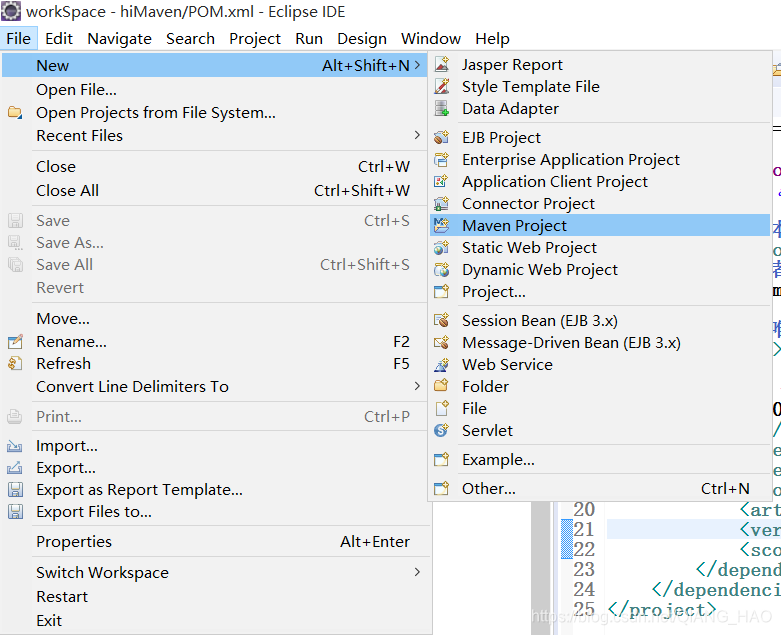Image resolution: width=781 pixels, height=635 pixels.
Task: Expand the Switch Workspace submenu
Action: (x=417, y=572)
